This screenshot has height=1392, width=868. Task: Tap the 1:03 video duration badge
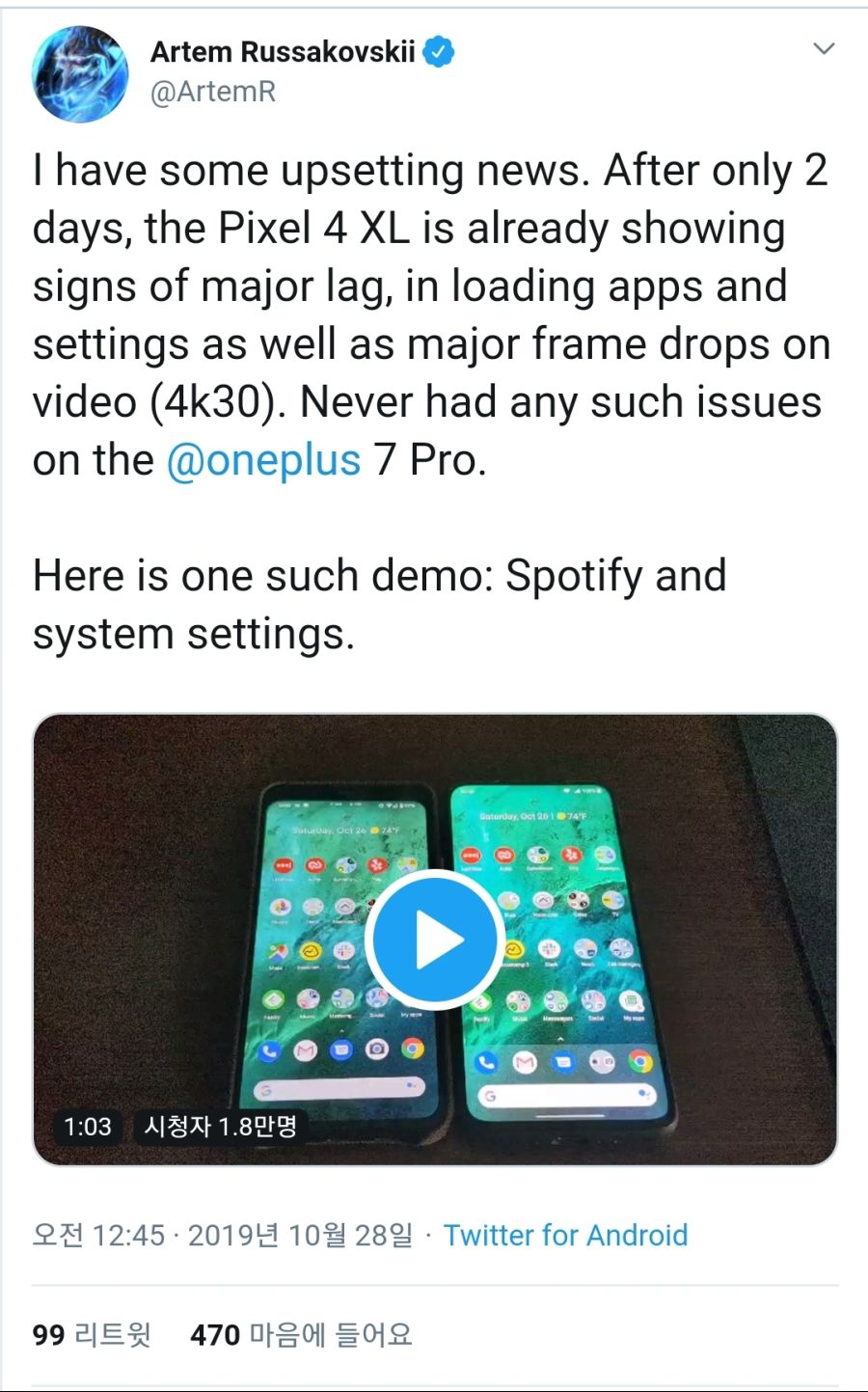(88, 1126)
